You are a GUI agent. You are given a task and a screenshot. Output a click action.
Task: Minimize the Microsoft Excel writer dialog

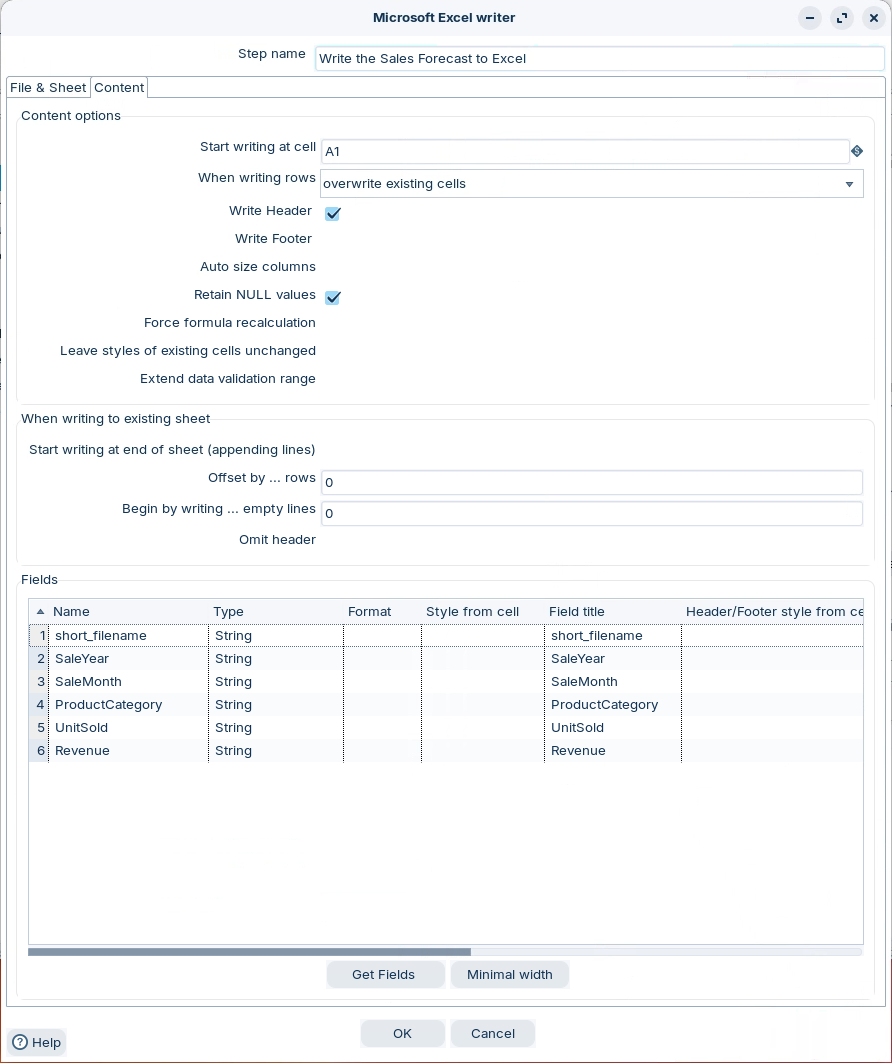point(810,18)
